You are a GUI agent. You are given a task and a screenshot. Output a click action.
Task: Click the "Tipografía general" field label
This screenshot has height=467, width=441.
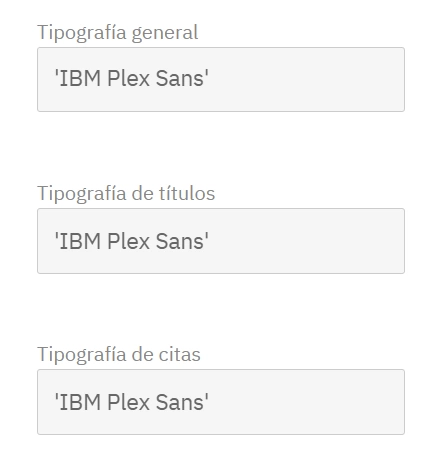(x=118, y=33)
